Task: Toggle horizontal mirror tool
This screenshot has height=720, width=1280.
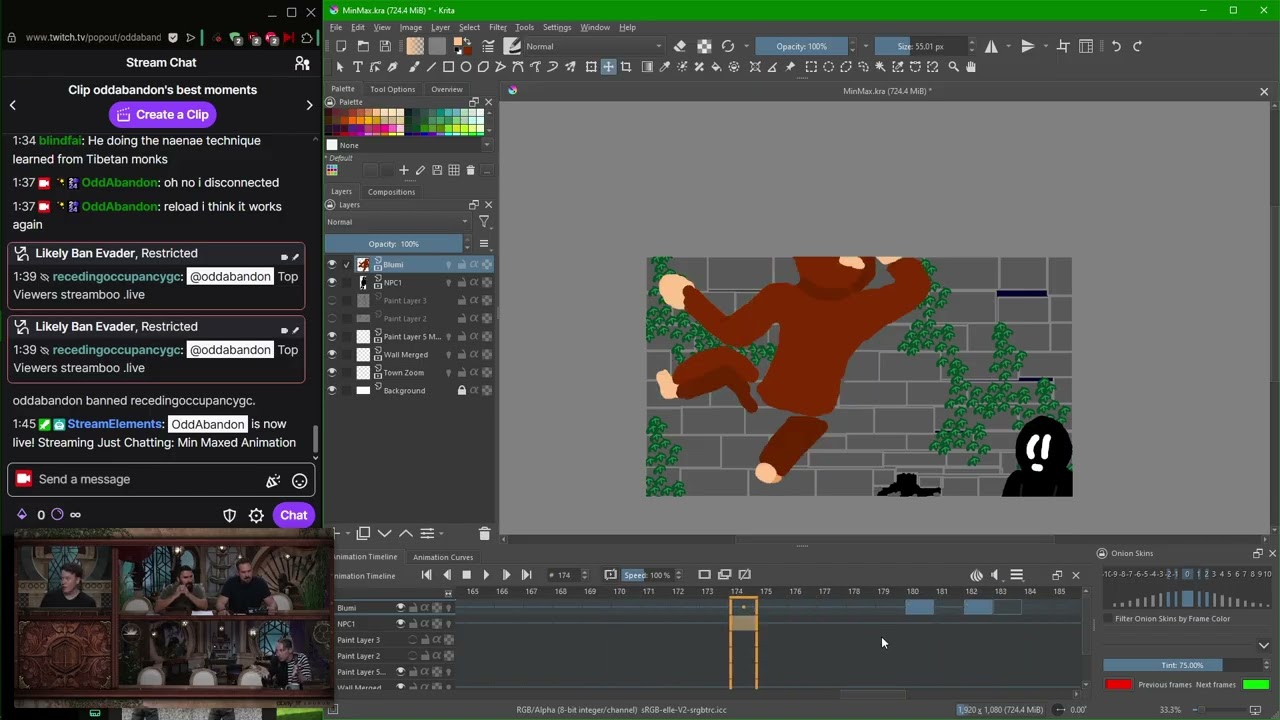Action: (x=991, y=46)
